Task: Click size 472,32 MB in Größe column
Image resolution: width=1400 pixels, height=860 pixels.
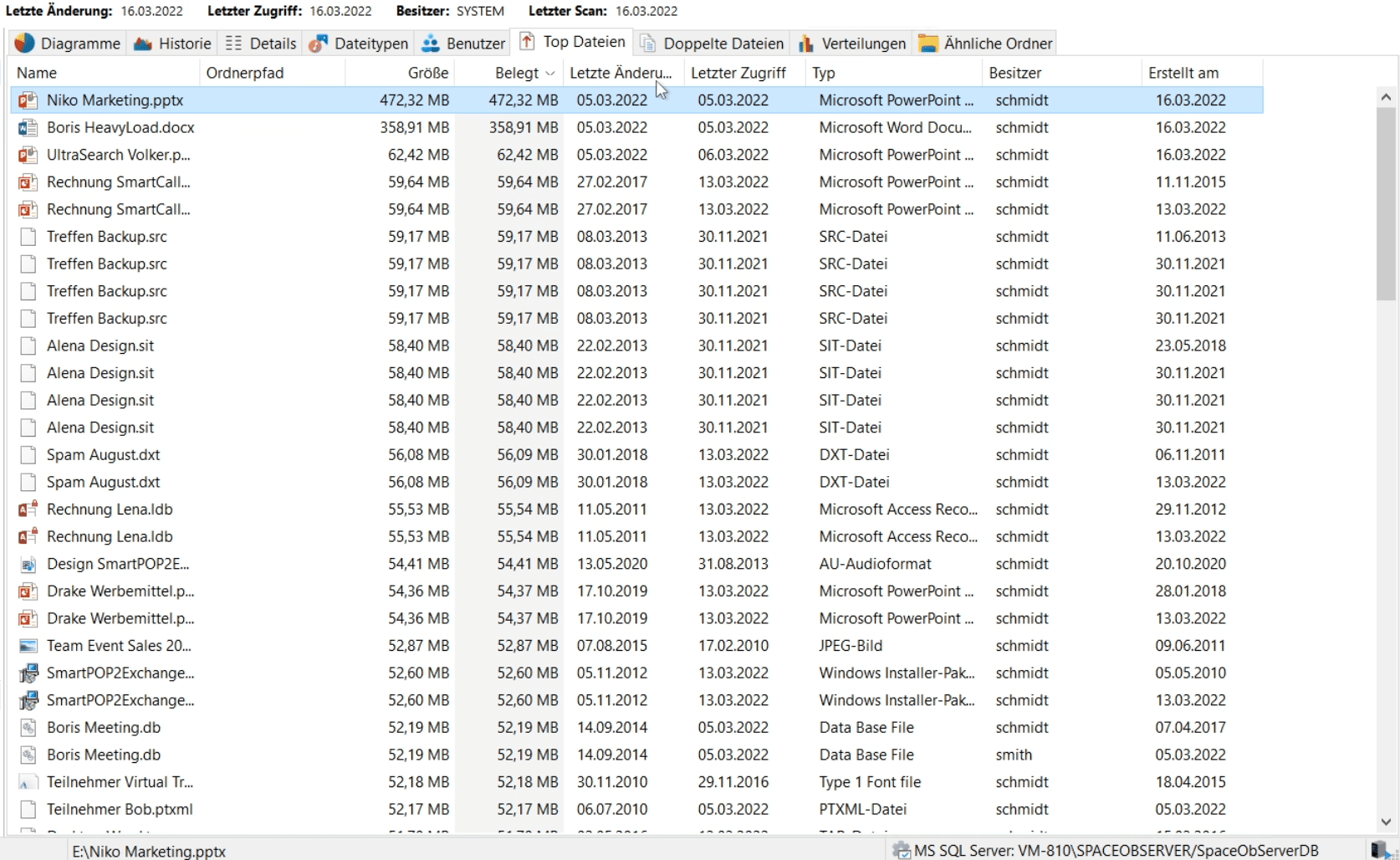Action: 414,100
